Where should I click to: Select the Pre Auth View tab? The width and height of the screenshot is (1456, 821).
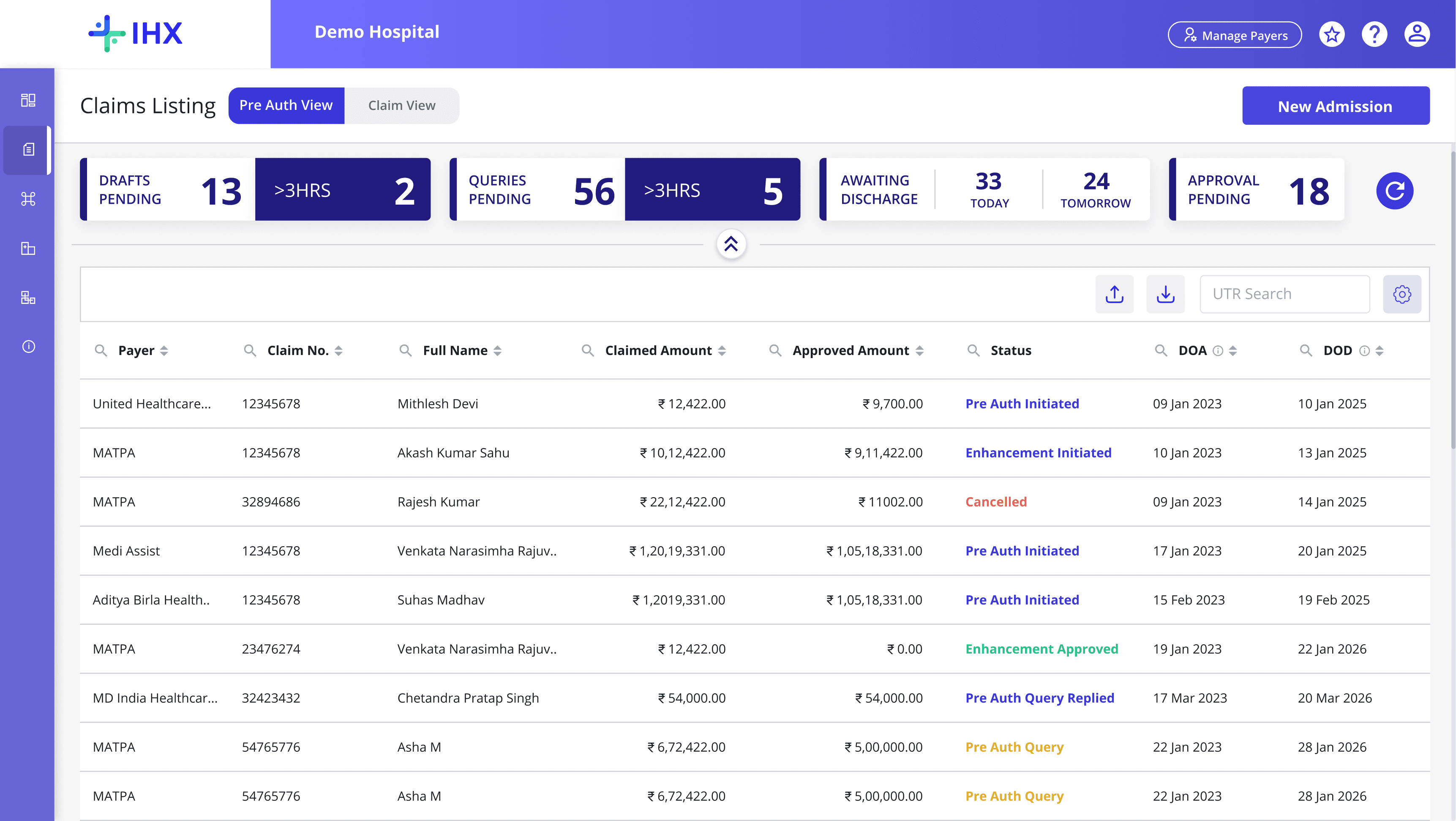pyautogui.click(x=286, y=106)
